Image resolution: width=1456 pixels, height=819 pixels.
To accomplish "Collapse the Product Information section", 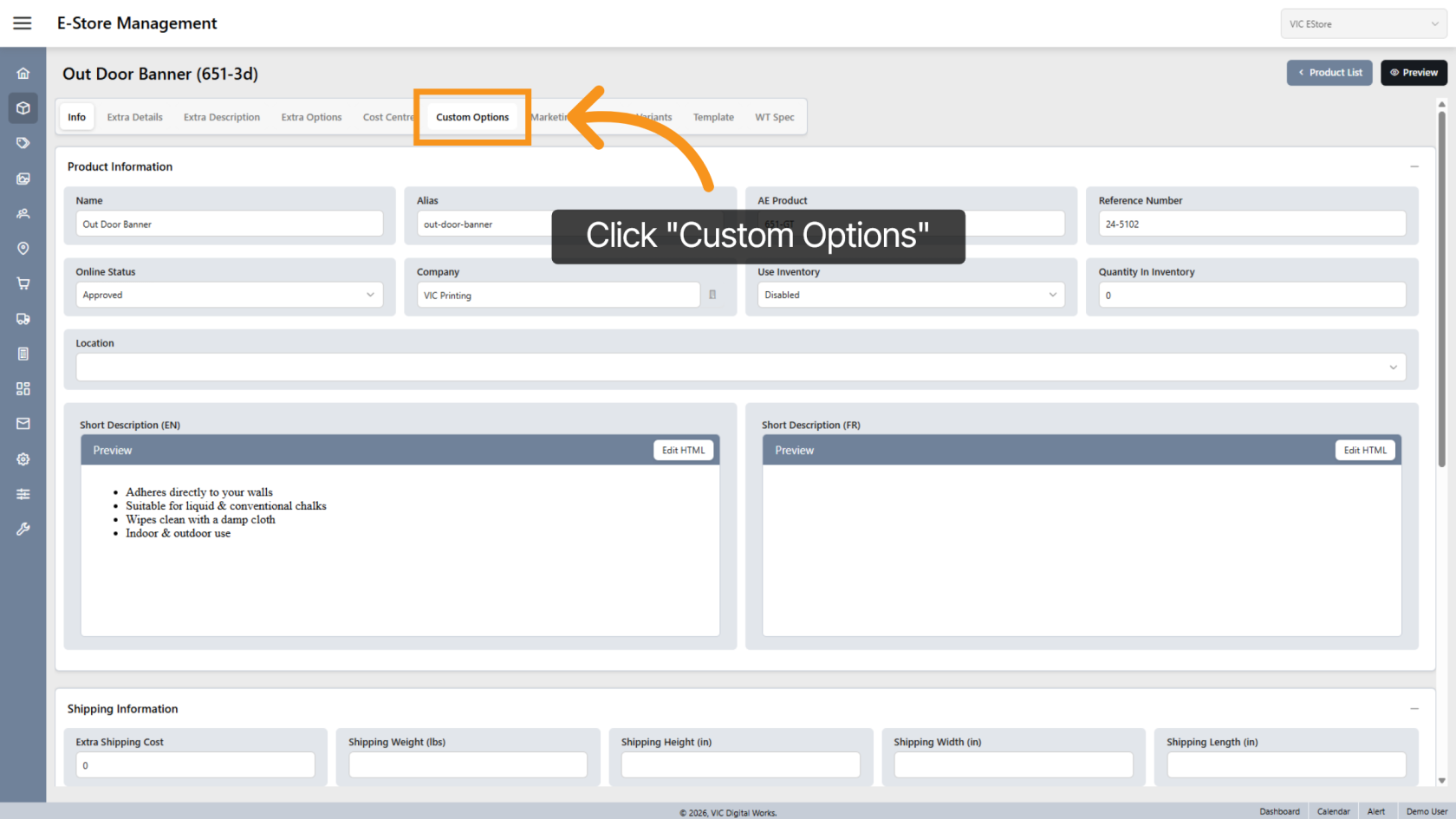I will point(1414,166).
